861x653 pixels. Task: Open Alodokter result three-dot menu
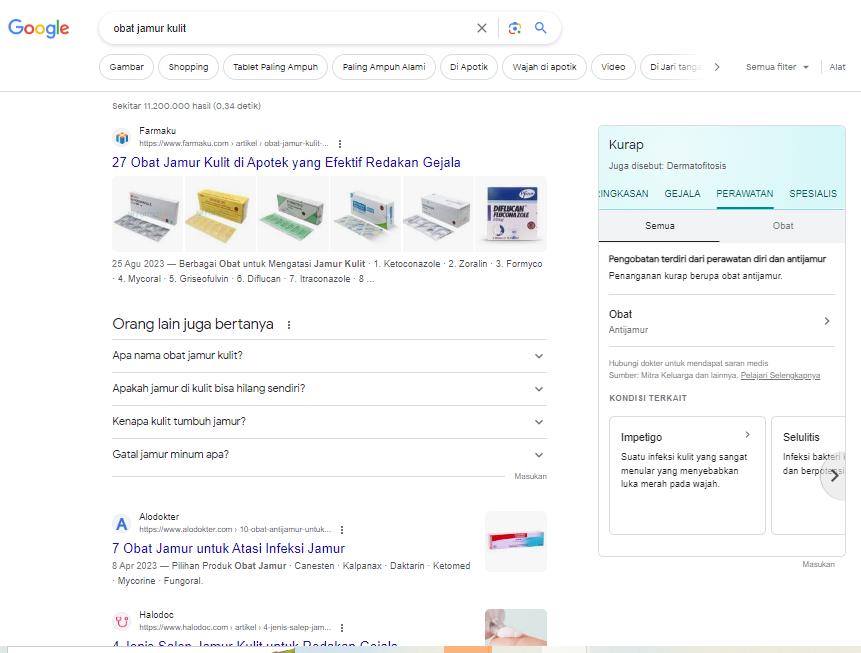pos(342,530)
